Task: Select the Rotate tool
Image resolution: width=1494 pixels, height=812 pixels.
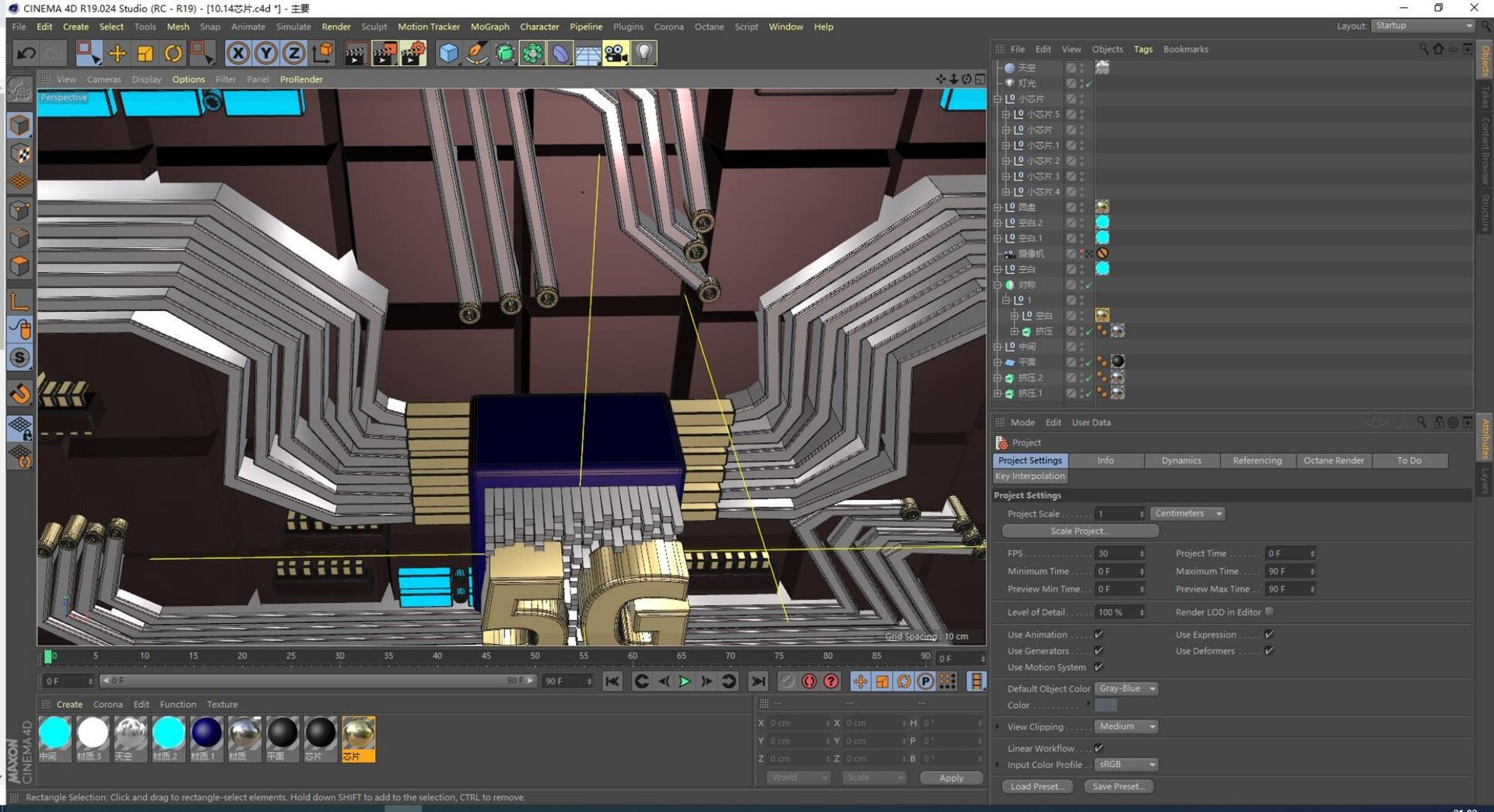Action: pyautogui.click(x=173, y=54)
